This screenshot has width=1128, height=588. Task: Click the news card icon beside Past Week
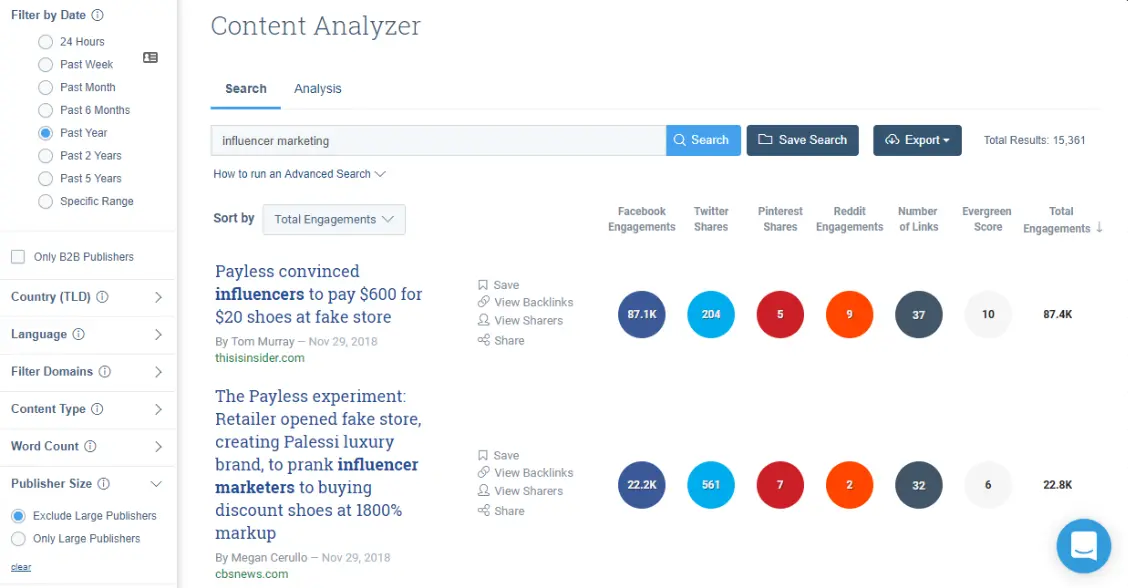click(x=150, y=58)
